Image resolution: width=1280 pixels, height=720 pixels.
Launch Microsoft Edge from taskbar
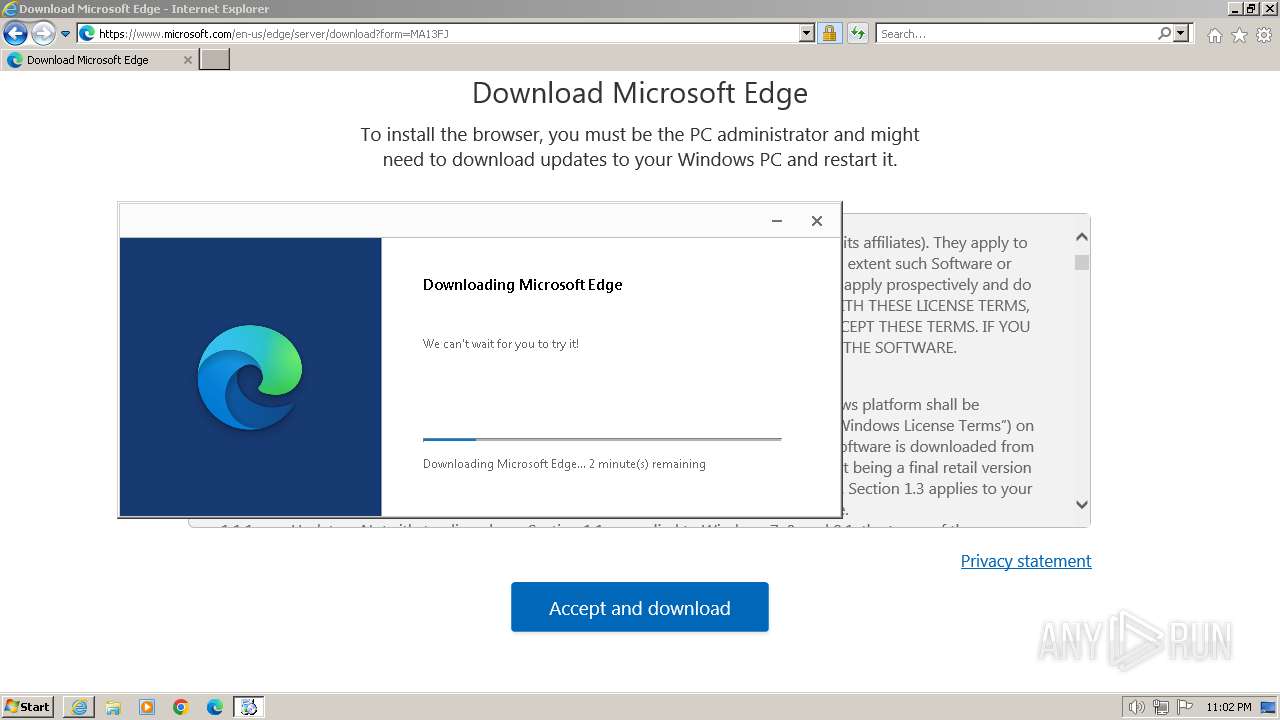click(215, 707)
